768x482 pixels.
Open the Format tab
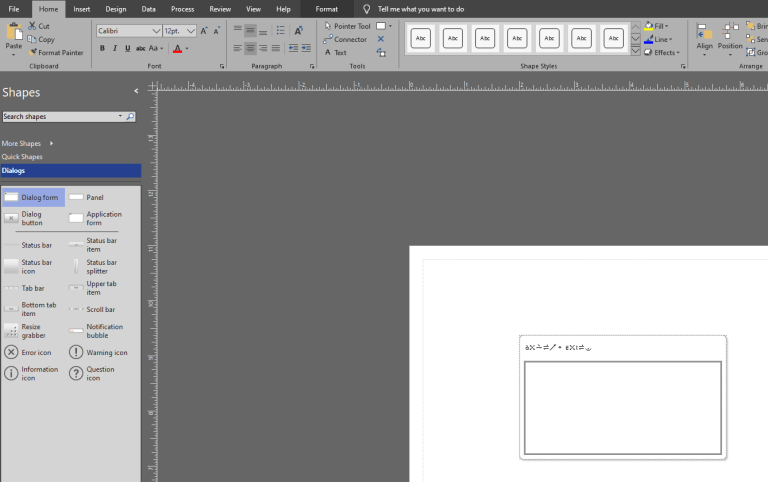coord(326,9)
